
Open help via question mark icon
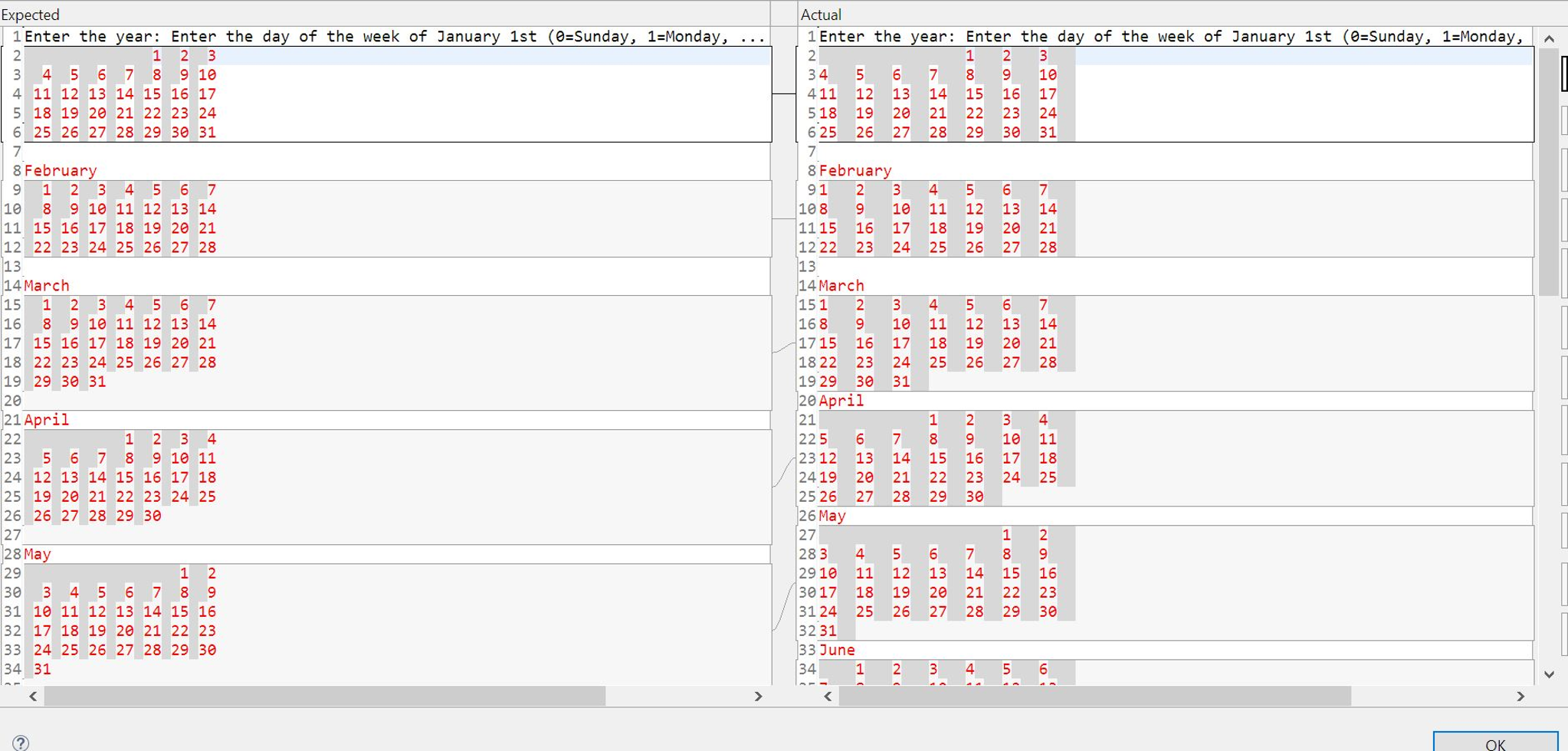click(21, 742)
